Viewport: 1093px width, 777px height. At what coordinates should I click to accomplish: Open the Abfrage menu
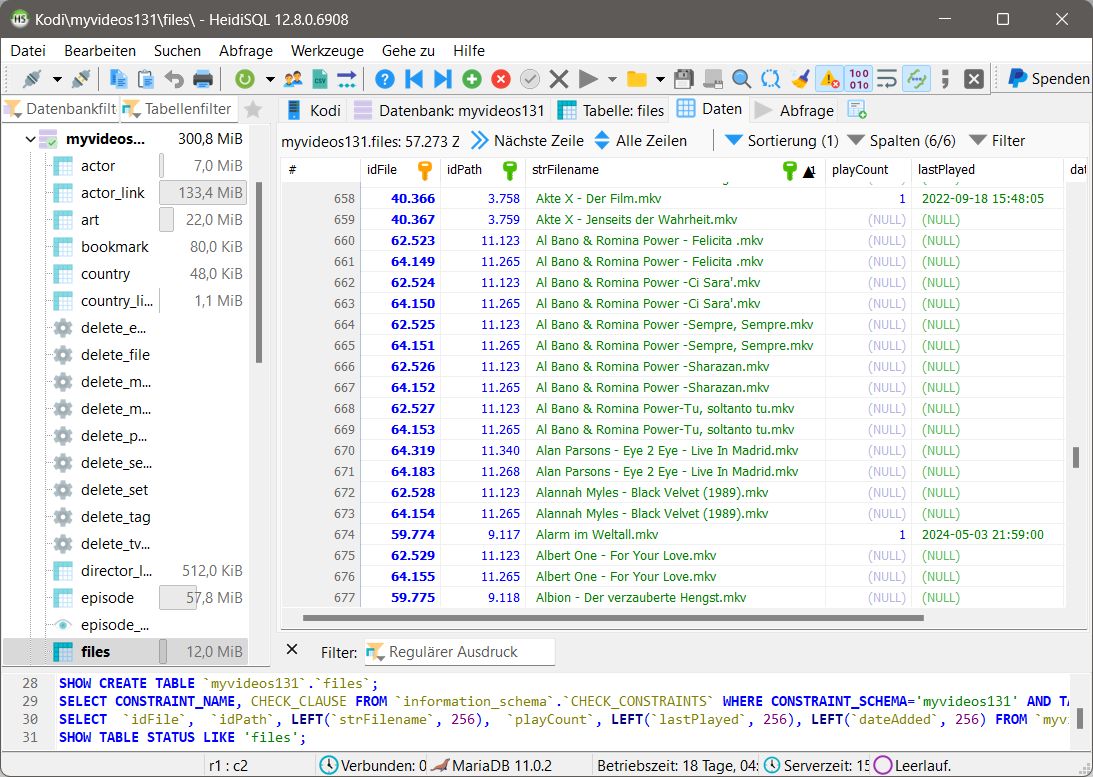click(245, 51)
